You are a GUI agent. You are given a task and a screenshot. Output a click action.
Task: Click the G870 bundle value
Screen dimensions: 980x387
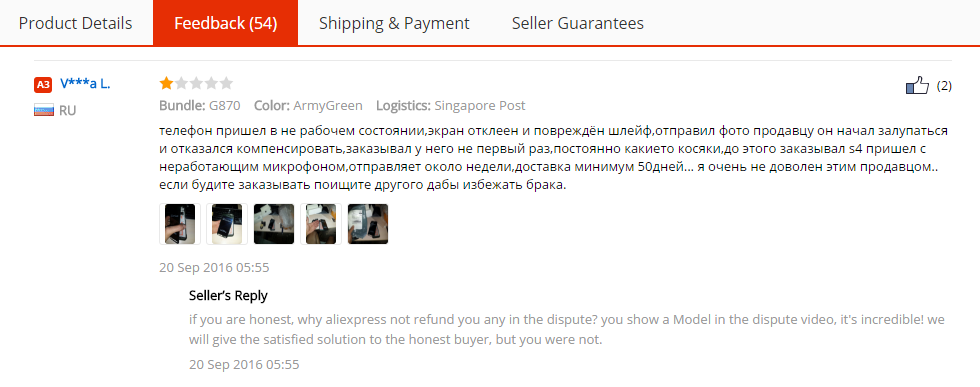224,106
